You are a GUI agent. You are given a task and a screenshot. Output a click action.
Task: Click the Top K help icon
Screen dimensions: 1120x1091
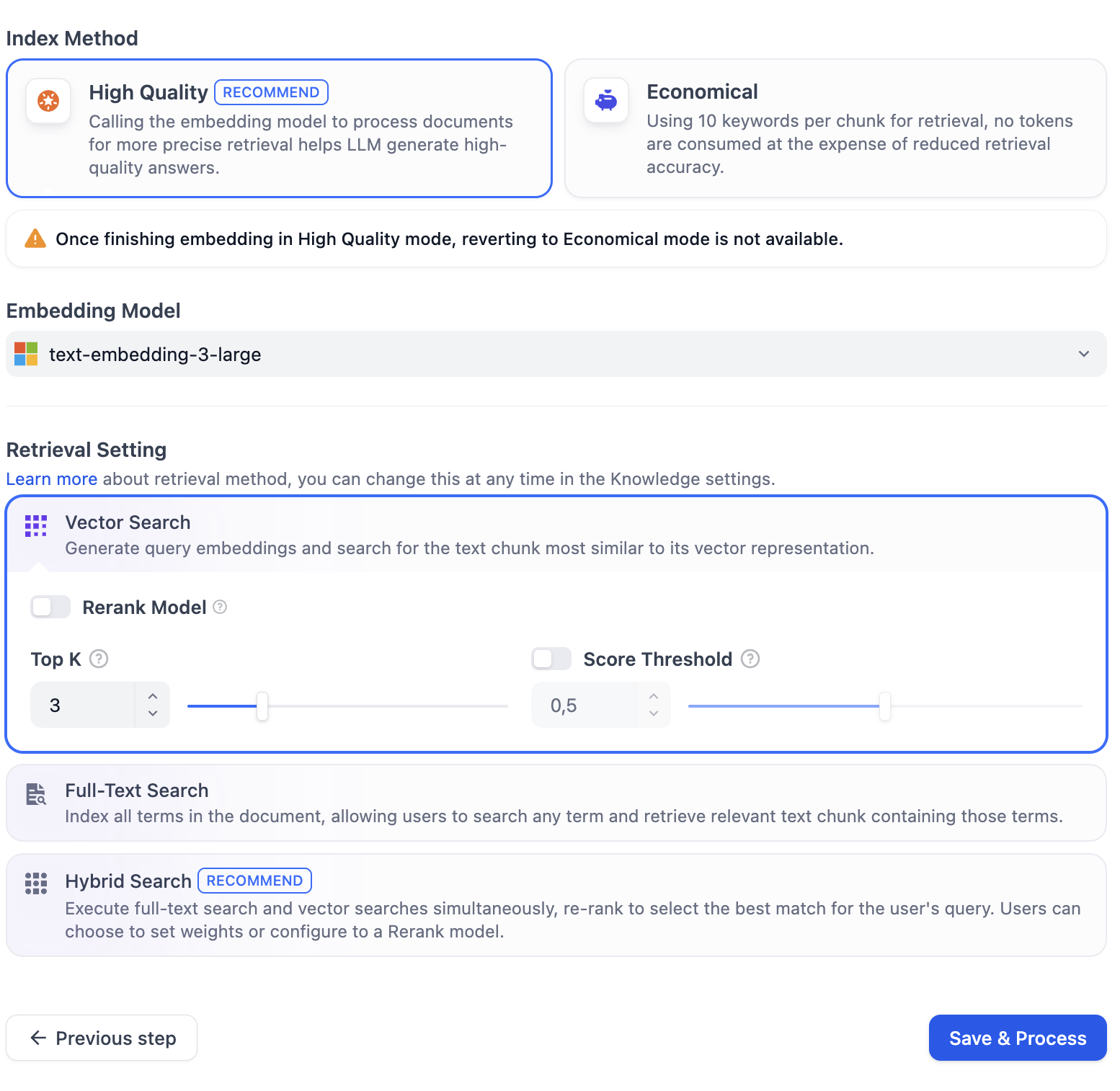tap(99, 659)
